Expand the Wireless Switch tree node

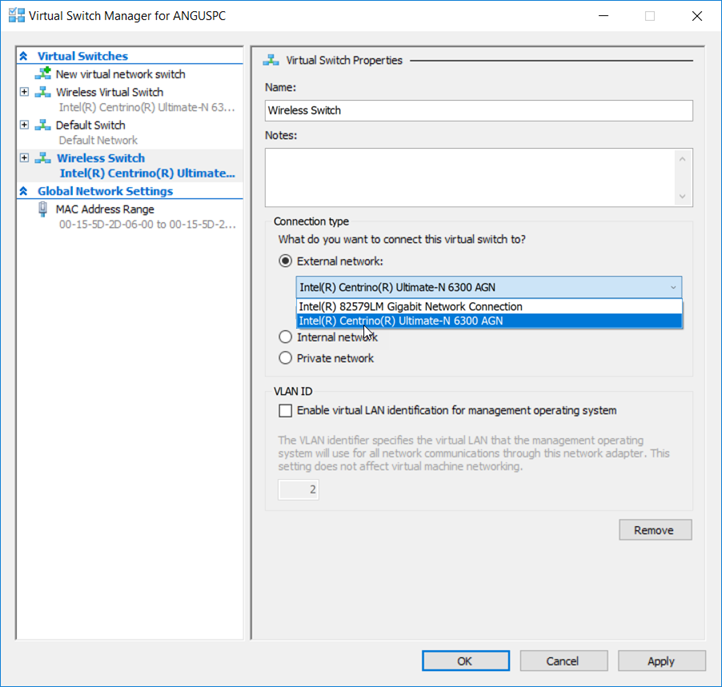[x=24, y=158]
